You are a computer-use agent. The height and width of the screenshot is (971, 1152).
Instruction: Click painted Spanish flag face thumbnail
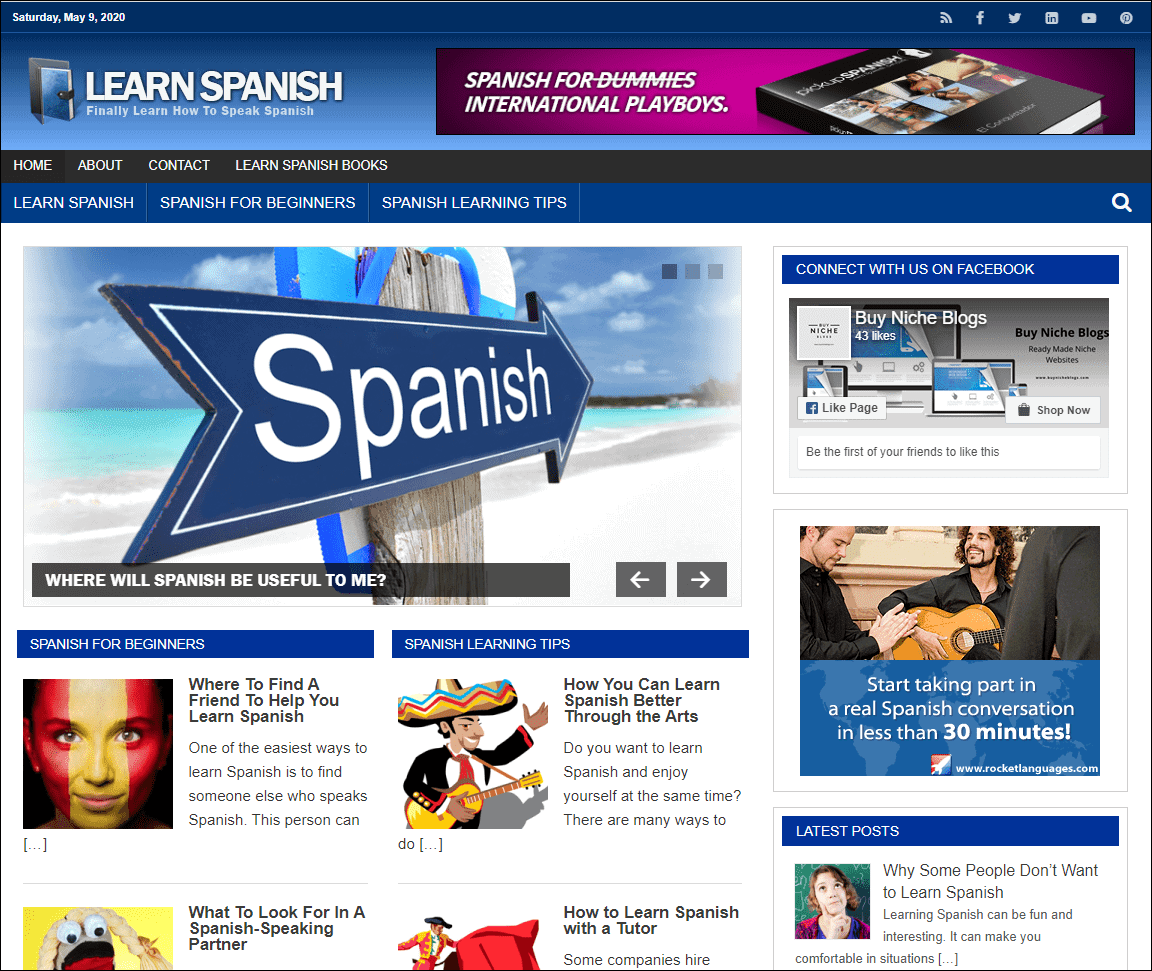98,754
